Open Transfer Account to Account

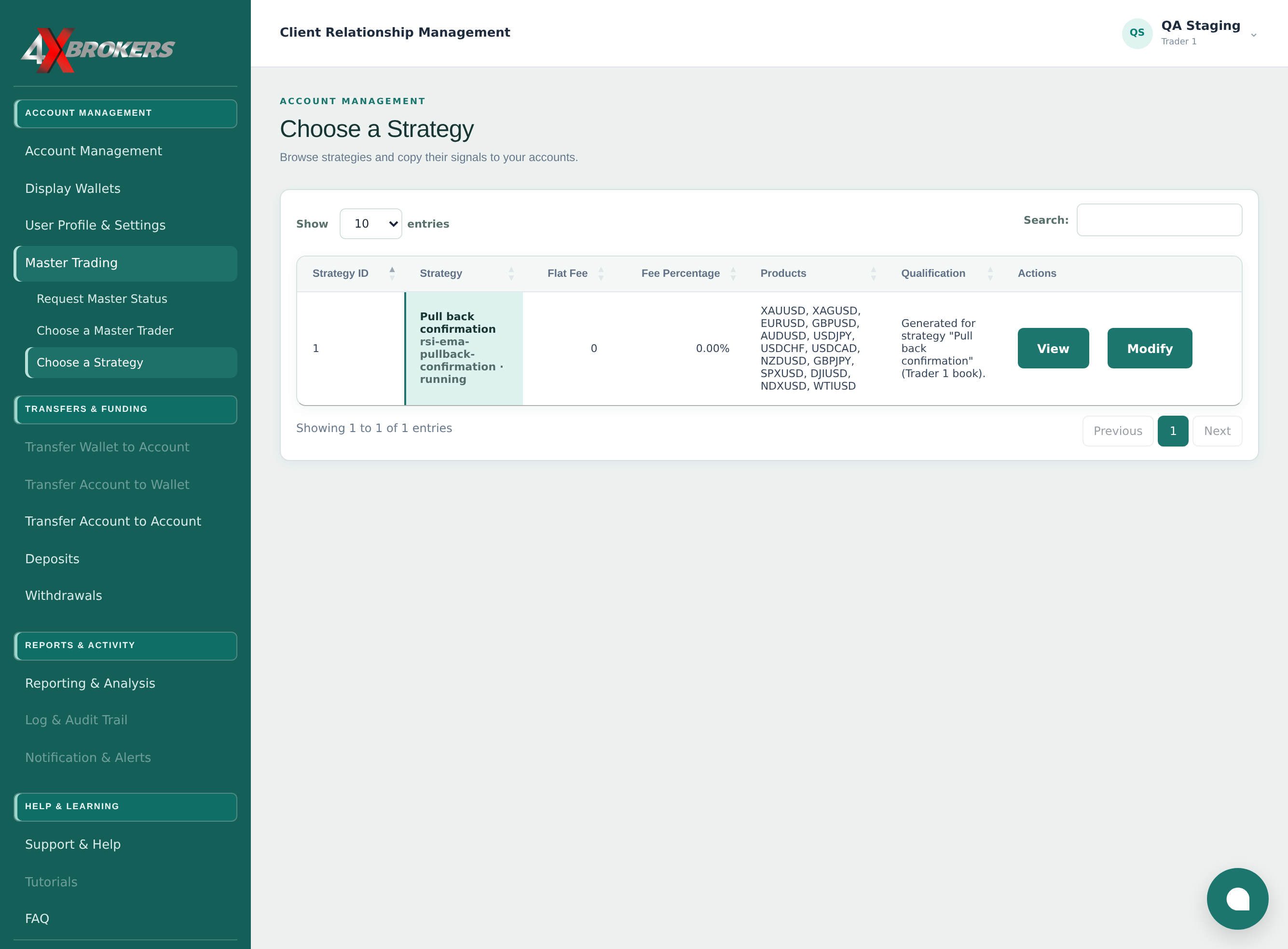113,521
